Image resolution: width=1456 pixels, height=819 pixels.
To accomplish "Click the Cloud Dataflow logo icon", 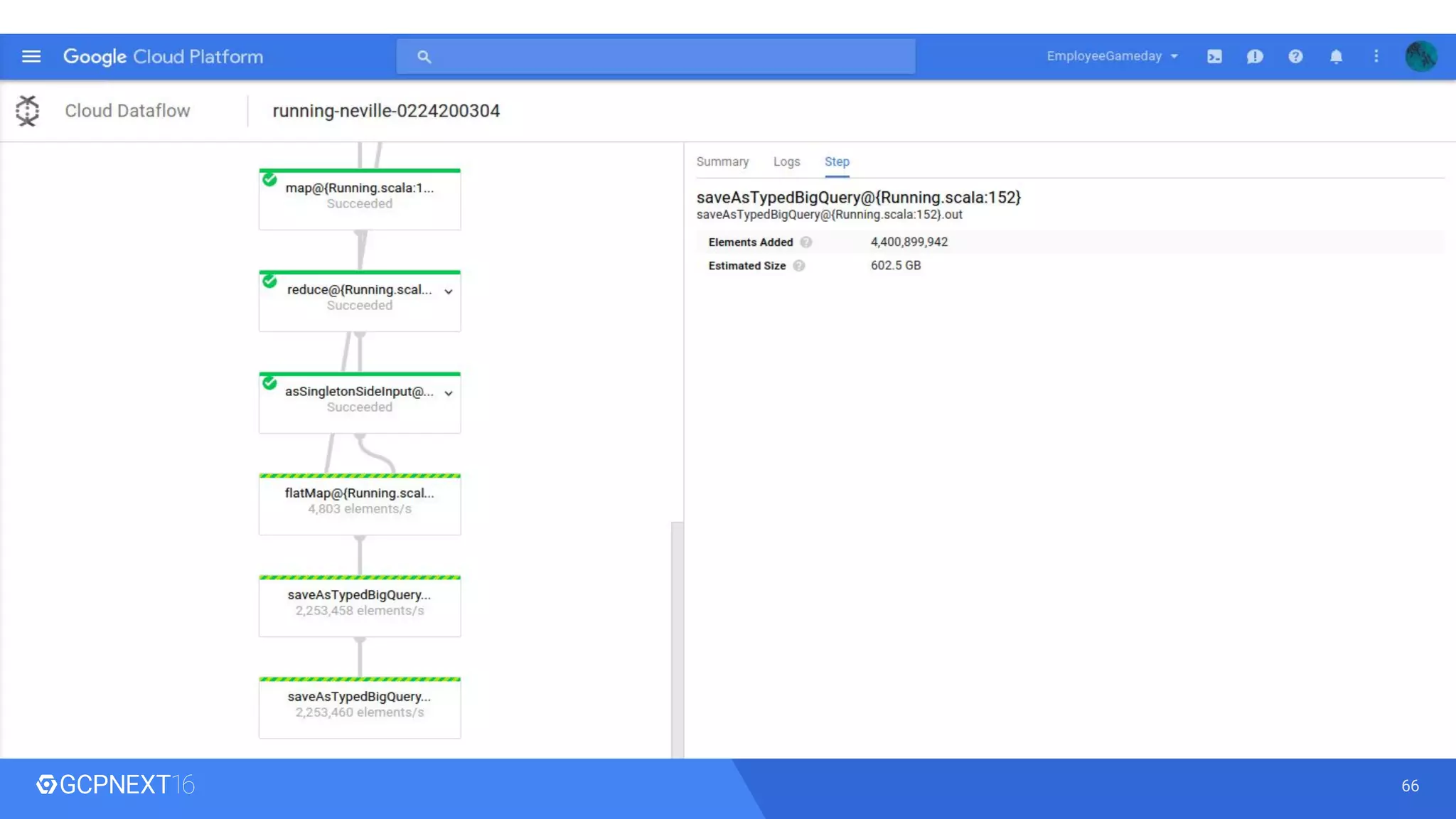I will point(28,111).
